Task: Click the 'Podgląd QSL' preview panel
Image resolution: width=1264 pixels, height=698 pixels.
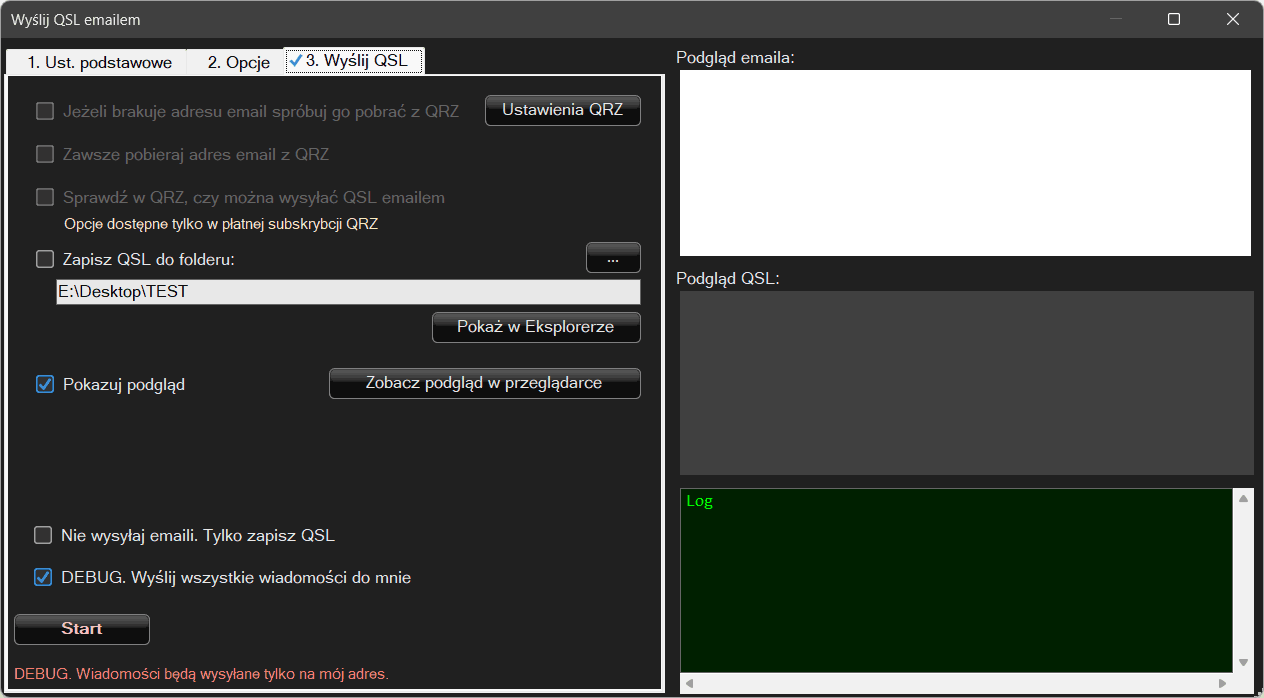Action: click(x=965, y=382)
